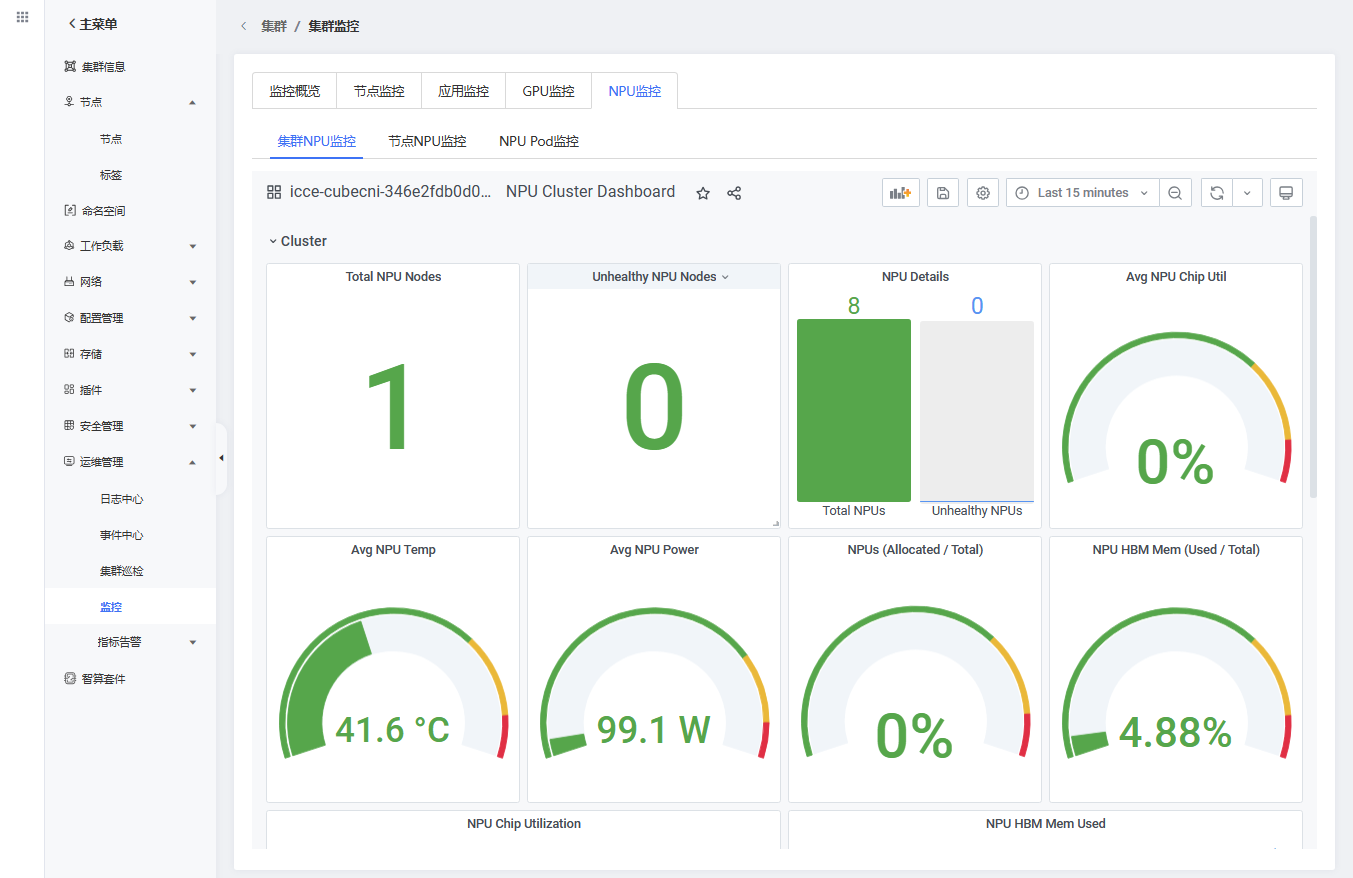Screen dimensions: 1353x878
Task: Save the dashboard with the disk icon
Action: coord(942,193)
